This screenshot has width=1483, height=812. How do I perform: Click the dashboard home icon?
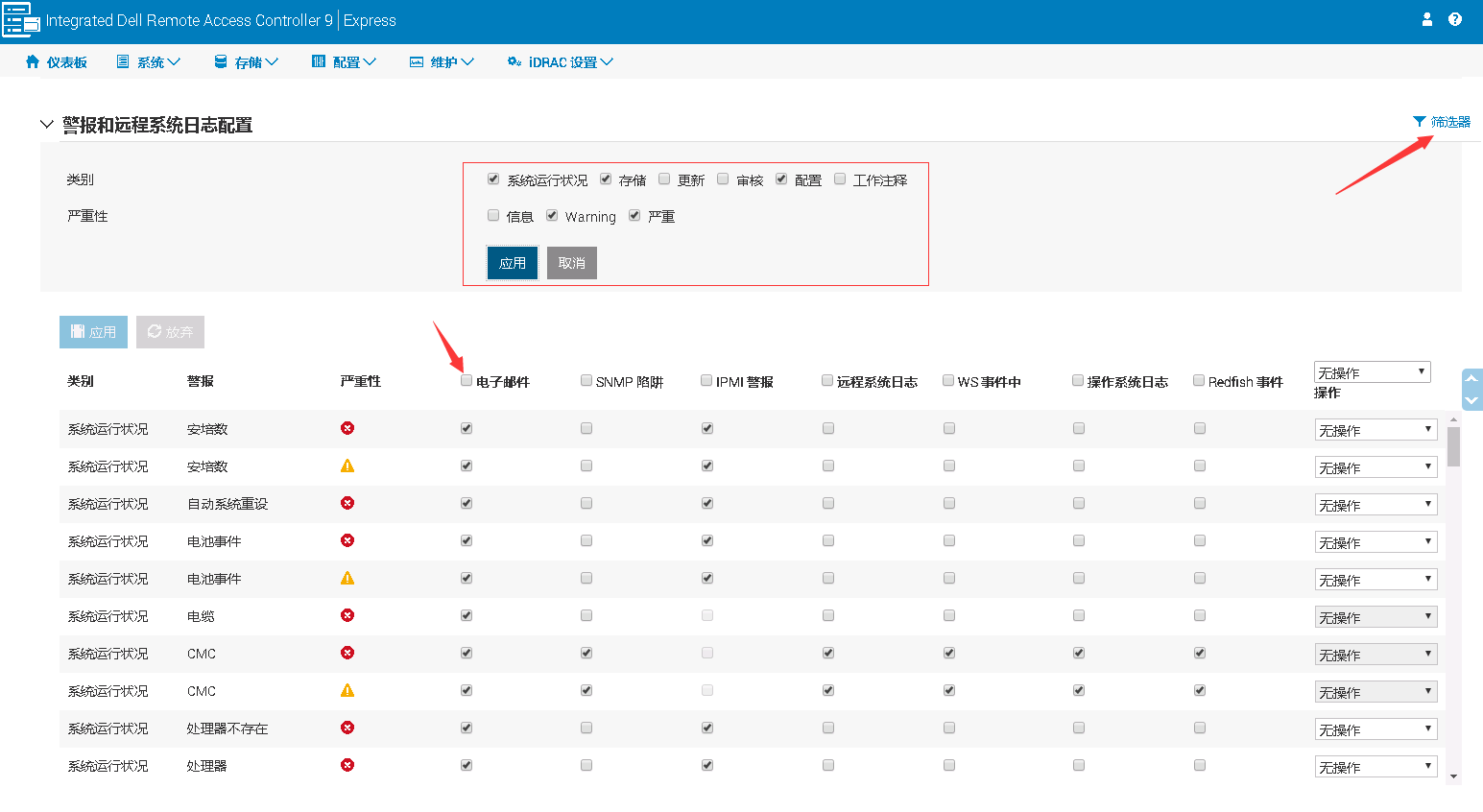[33, 61]
